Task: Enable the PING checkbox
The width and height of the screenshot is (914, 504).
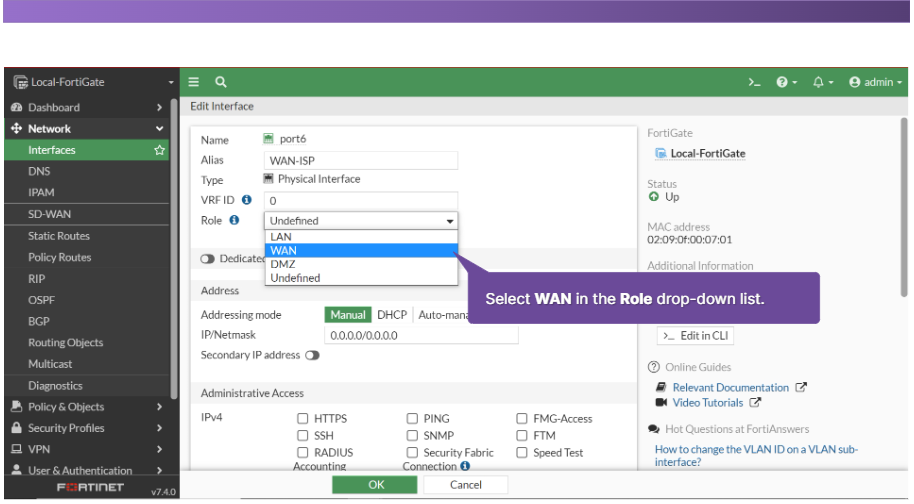Action: [x=412, y=418]
